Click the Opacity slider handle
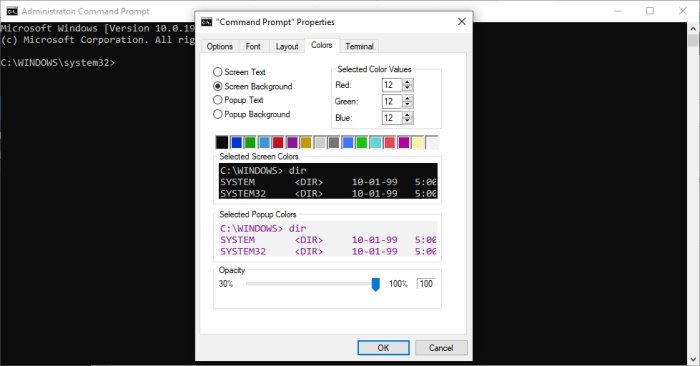 tap(376, 284)
